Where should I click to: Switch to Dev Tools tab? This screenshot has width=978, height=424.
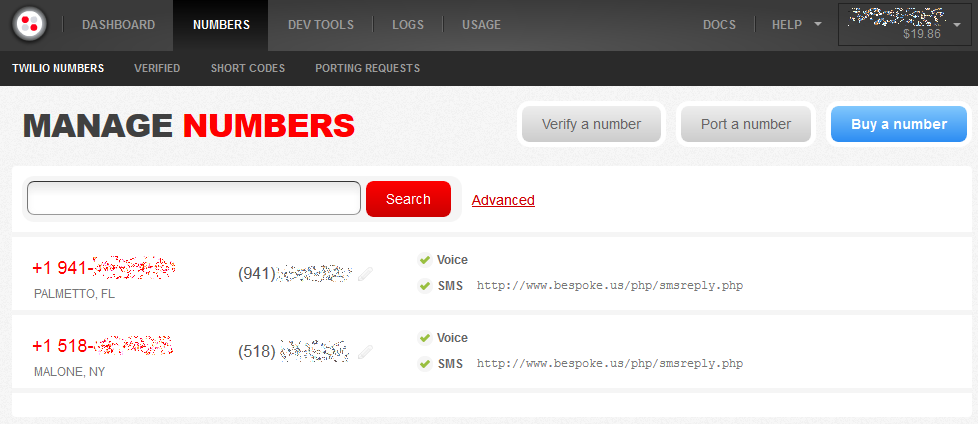320,25
